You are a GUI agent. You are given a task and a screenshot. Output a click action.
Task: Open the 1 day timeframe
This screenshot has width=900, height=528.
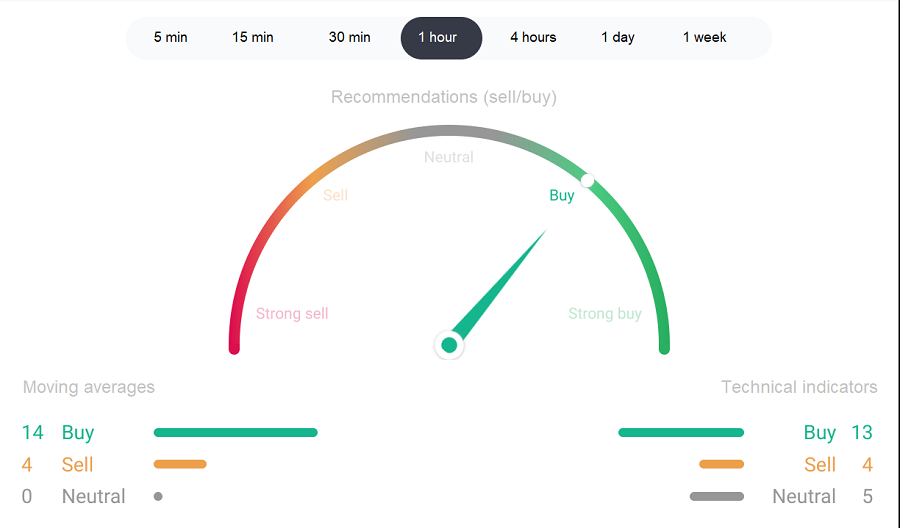pyautogui.click(x=618, y=37)
